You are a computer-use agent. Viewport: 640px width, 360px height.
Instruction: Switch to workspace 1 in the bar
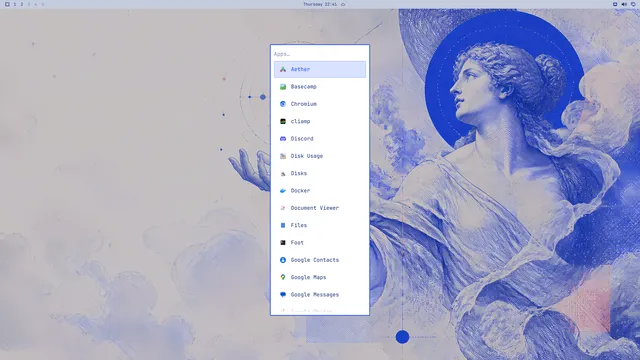pos(15,4)
